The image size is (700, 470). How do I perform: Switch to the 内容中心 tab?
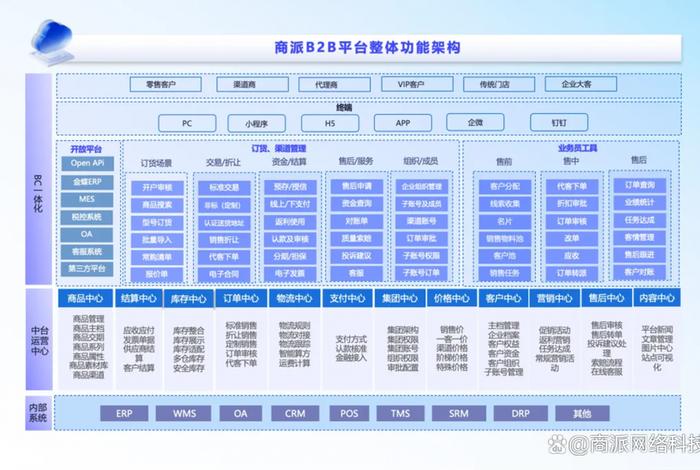(657, 298)
